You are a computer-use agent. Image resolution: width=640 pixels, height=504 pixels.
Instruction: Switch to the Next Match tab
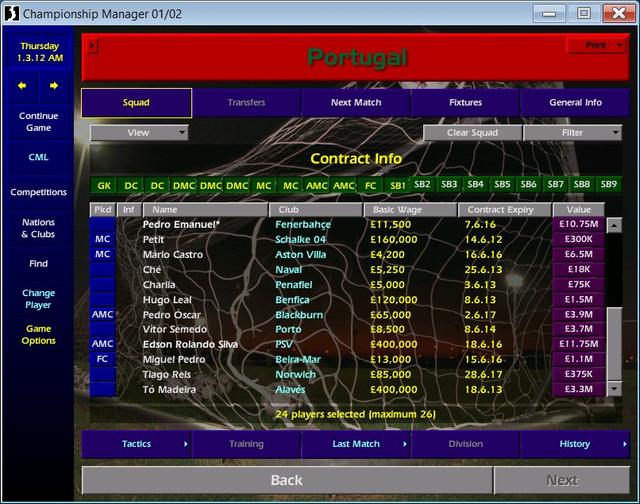356,102
